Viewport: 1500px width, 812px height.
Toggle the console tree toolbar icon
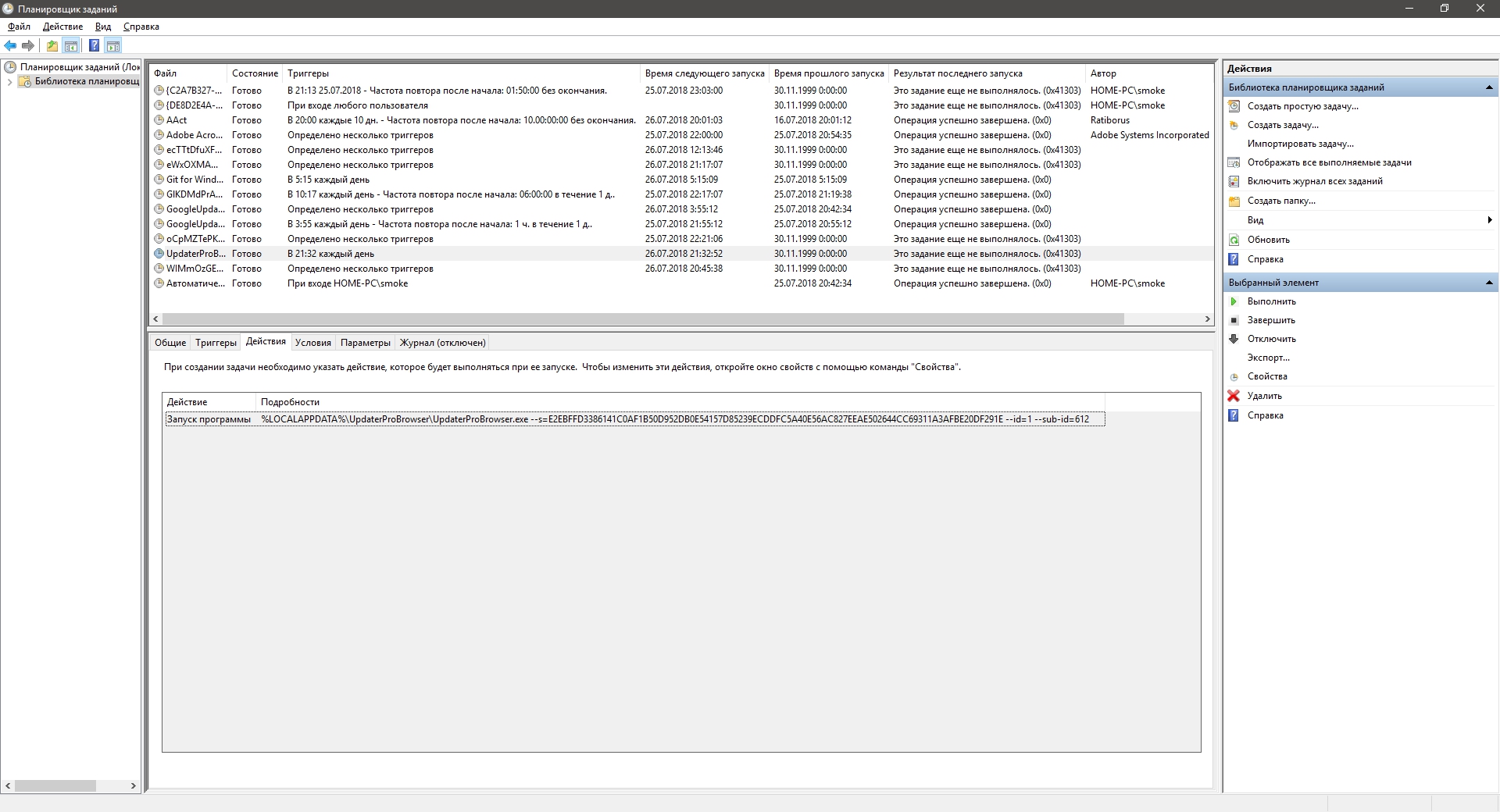point(71,45)
